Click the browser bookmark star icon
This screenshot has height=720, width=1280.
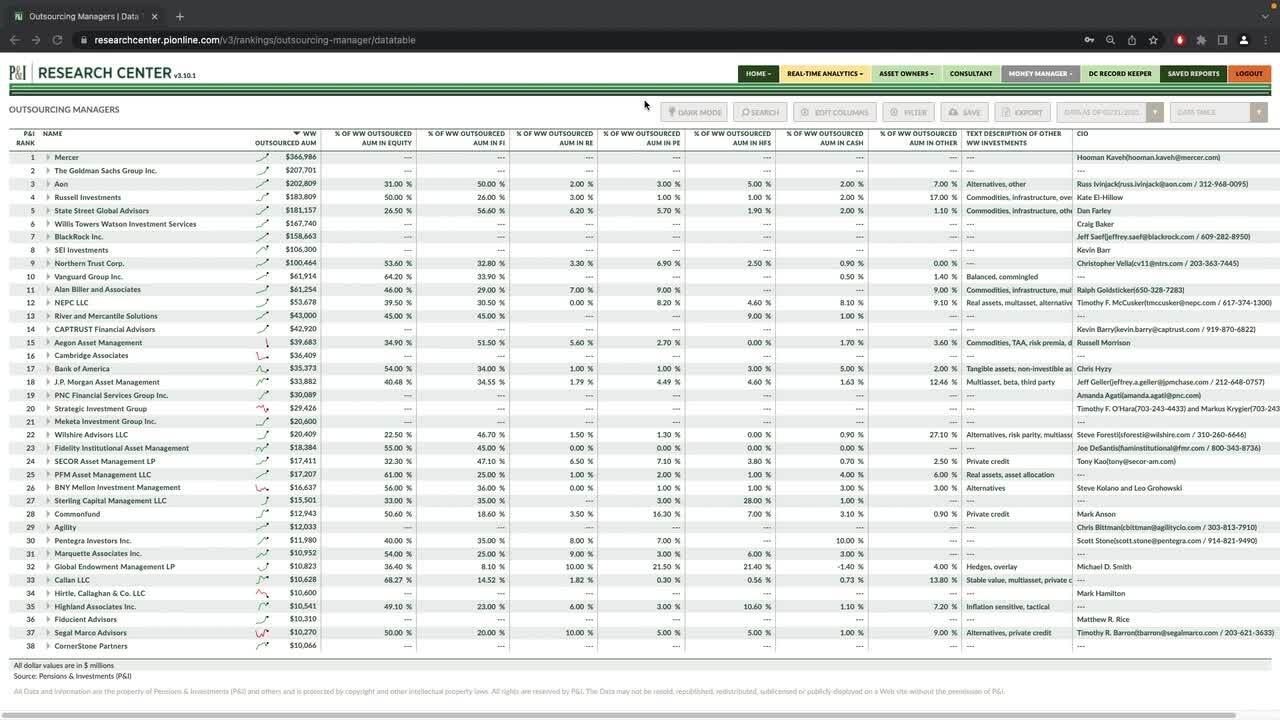pos(1153,40)
